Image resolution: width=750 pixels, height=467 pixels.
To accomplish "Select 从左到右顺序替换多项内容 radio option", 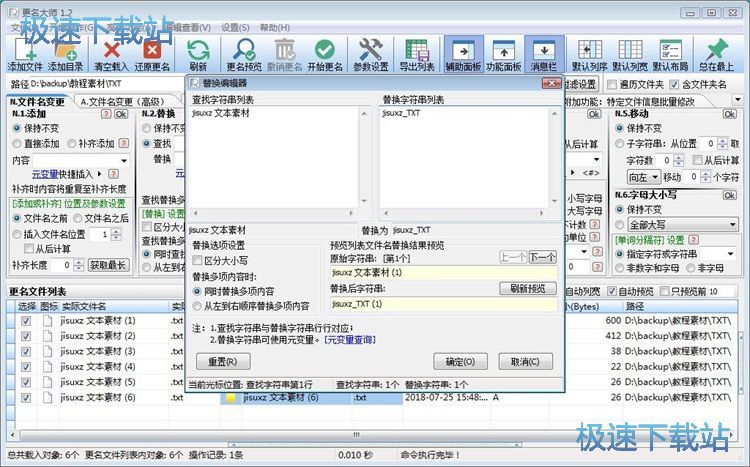I will point(197,306).
